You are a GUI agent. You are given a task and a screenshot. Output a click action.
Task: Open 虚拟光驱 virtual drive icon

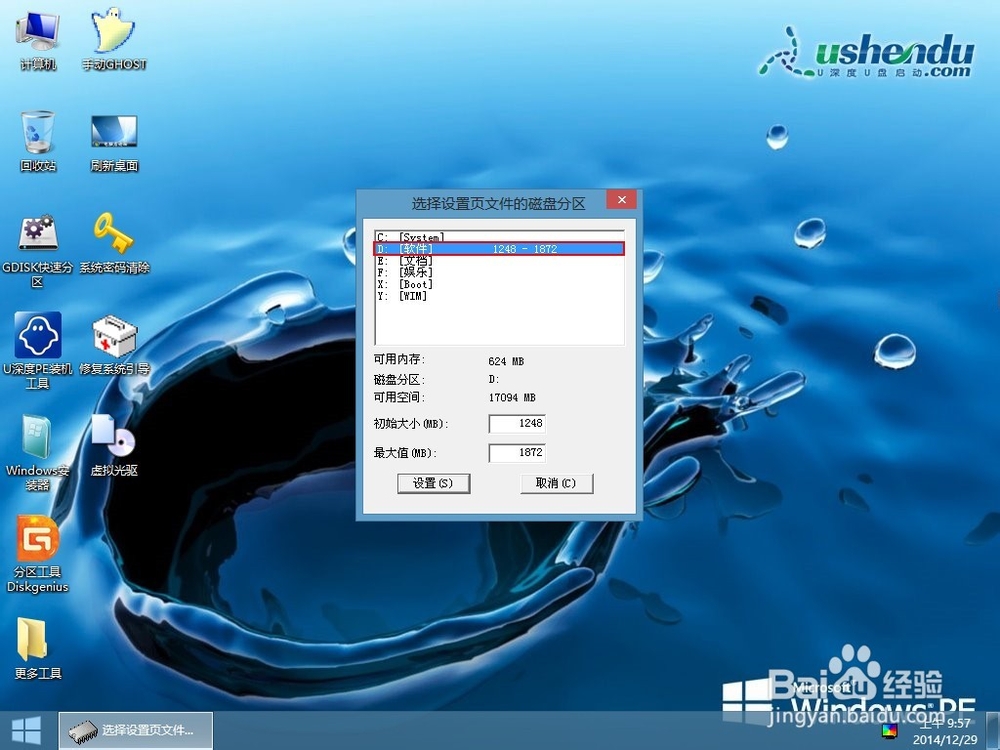114,446
